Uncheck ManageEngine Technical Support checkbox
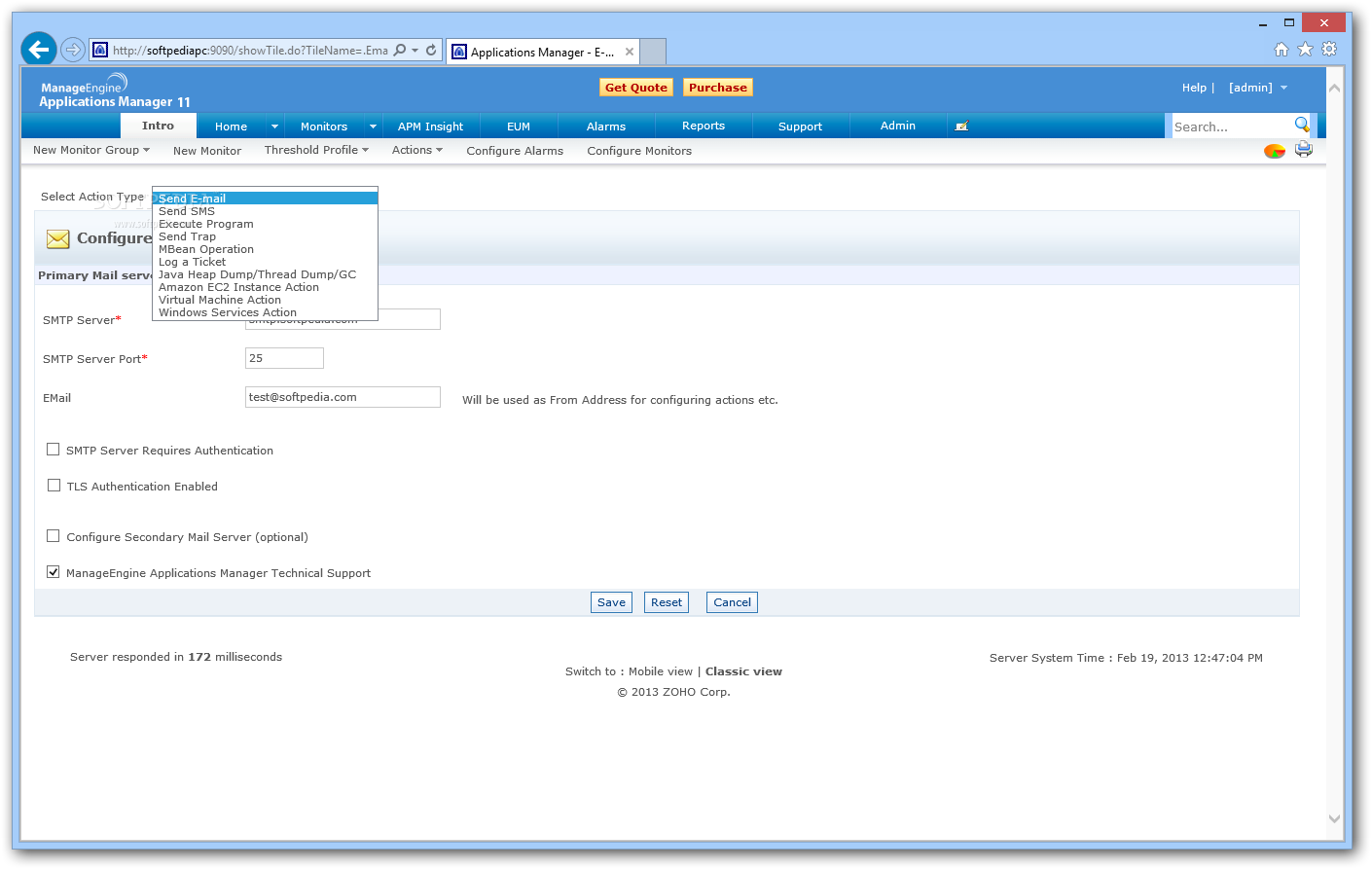Viewport: 1372px width, 869px height. [x=54, y=572]
